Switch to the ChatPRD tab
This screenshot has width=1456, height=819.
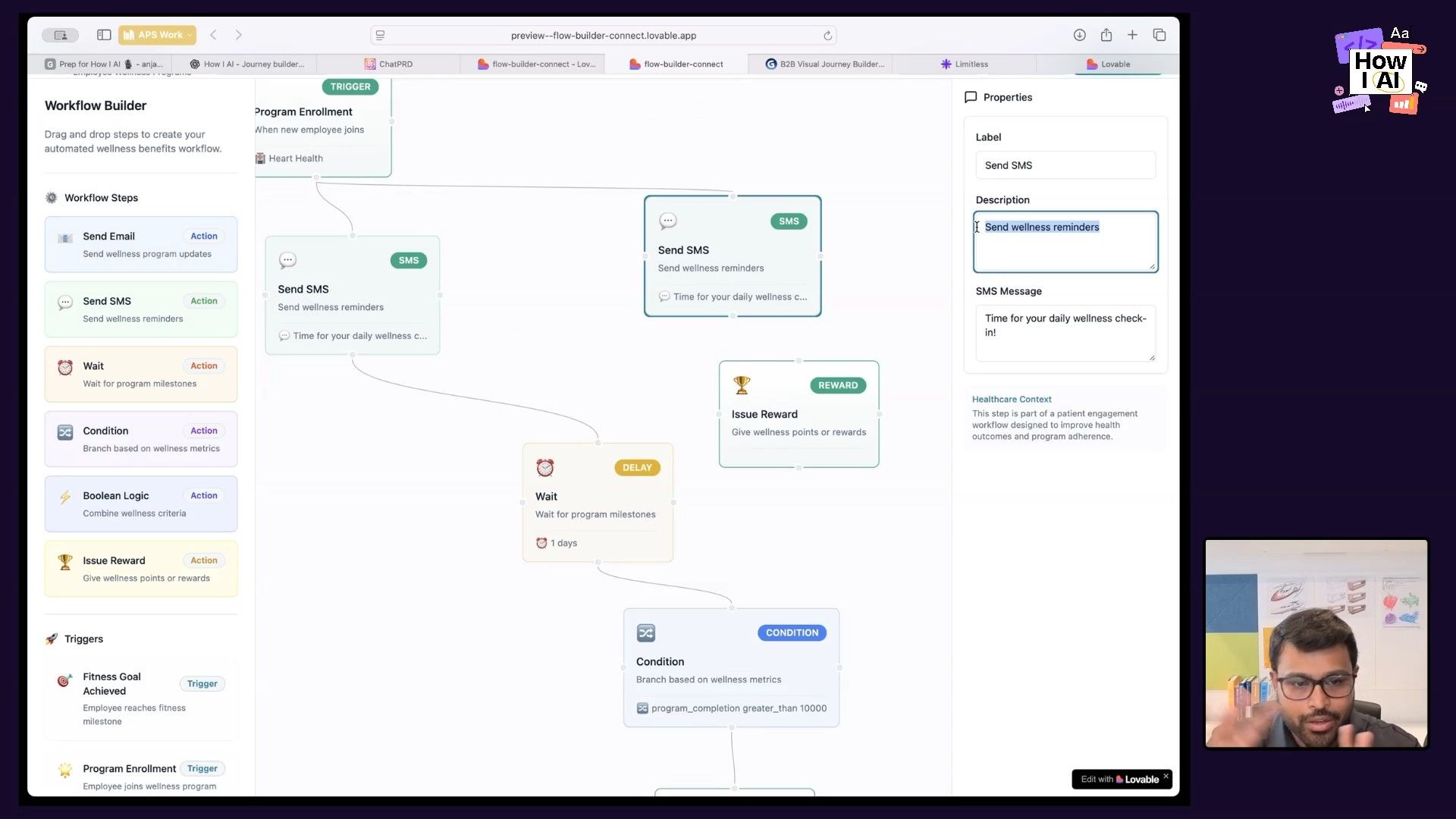pyautogui.click(x=388, y=64)
